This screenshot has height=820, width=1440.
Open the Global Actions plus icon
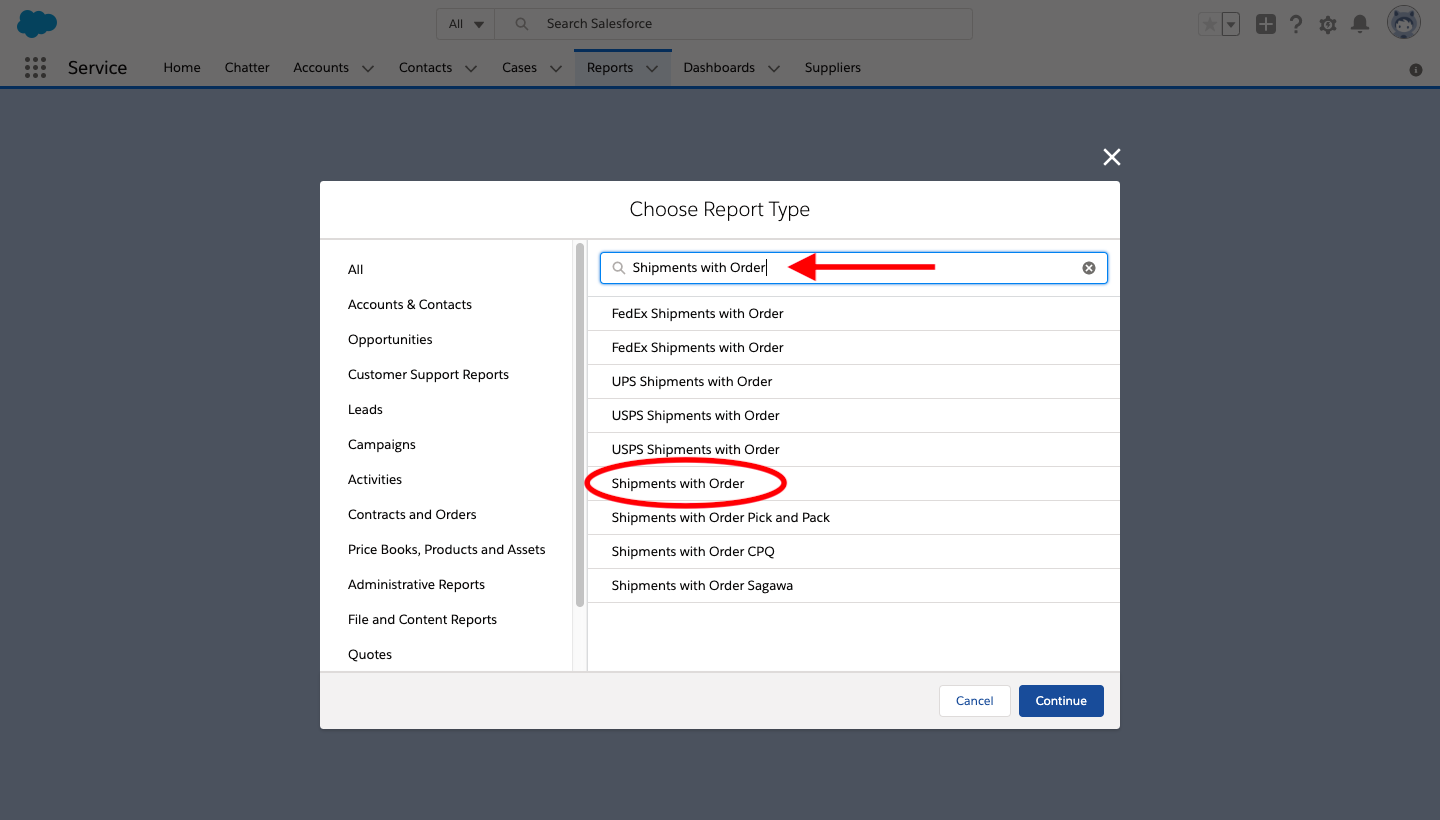pos(1266,24)
